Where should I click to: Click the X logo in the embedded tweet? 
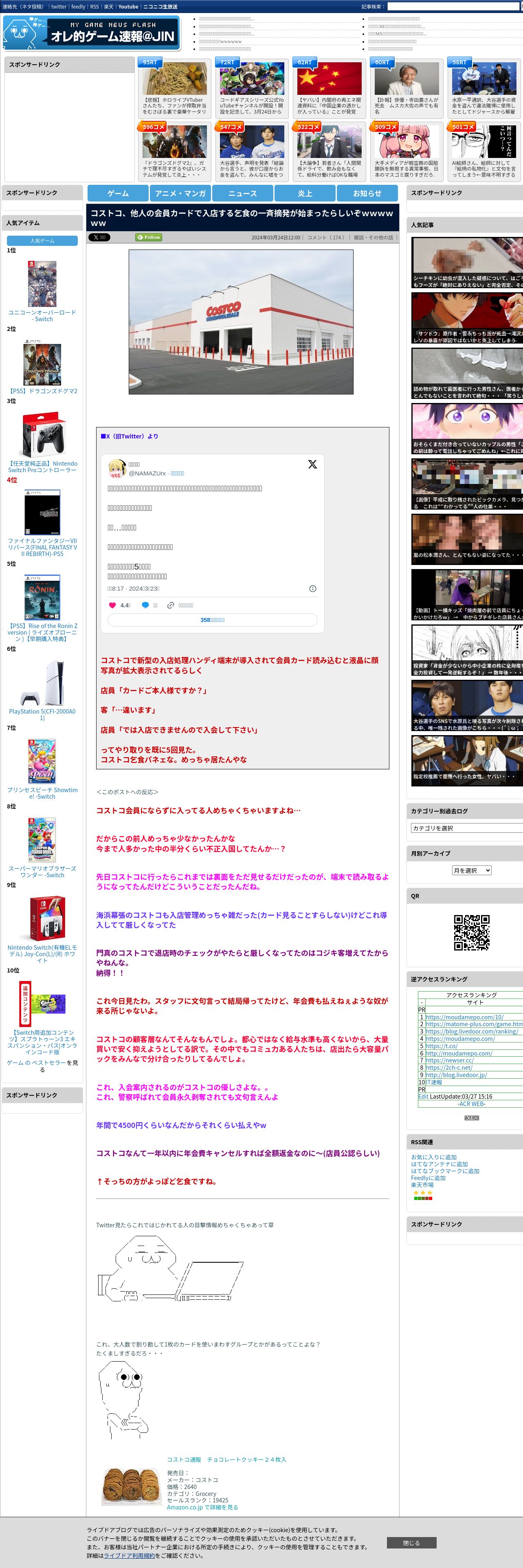(x=312, y=464)
